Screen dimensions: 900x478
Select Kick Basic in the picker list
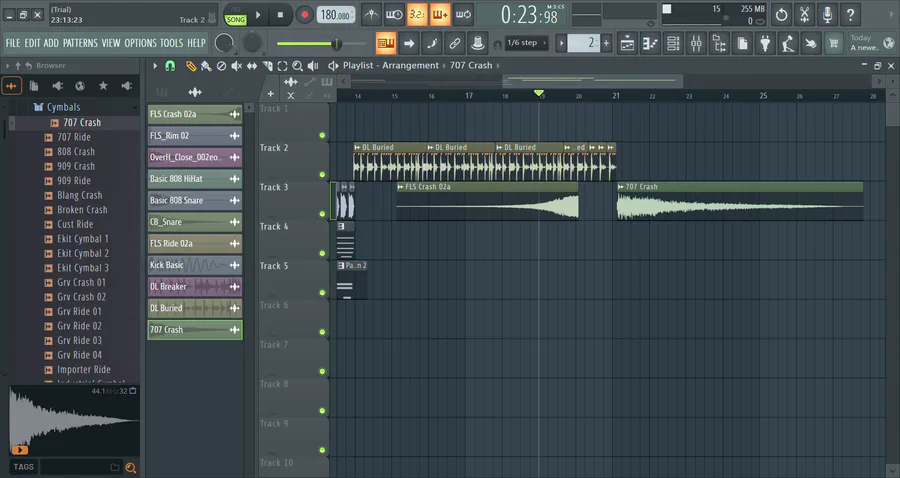click(195, 265)
